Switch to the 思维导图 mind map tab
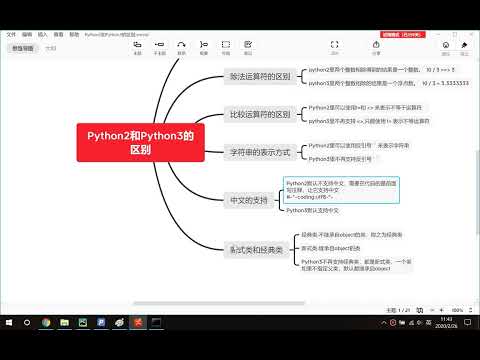Image resolution: width=480 pixels, height=360 pixels. tap(23, 48)
